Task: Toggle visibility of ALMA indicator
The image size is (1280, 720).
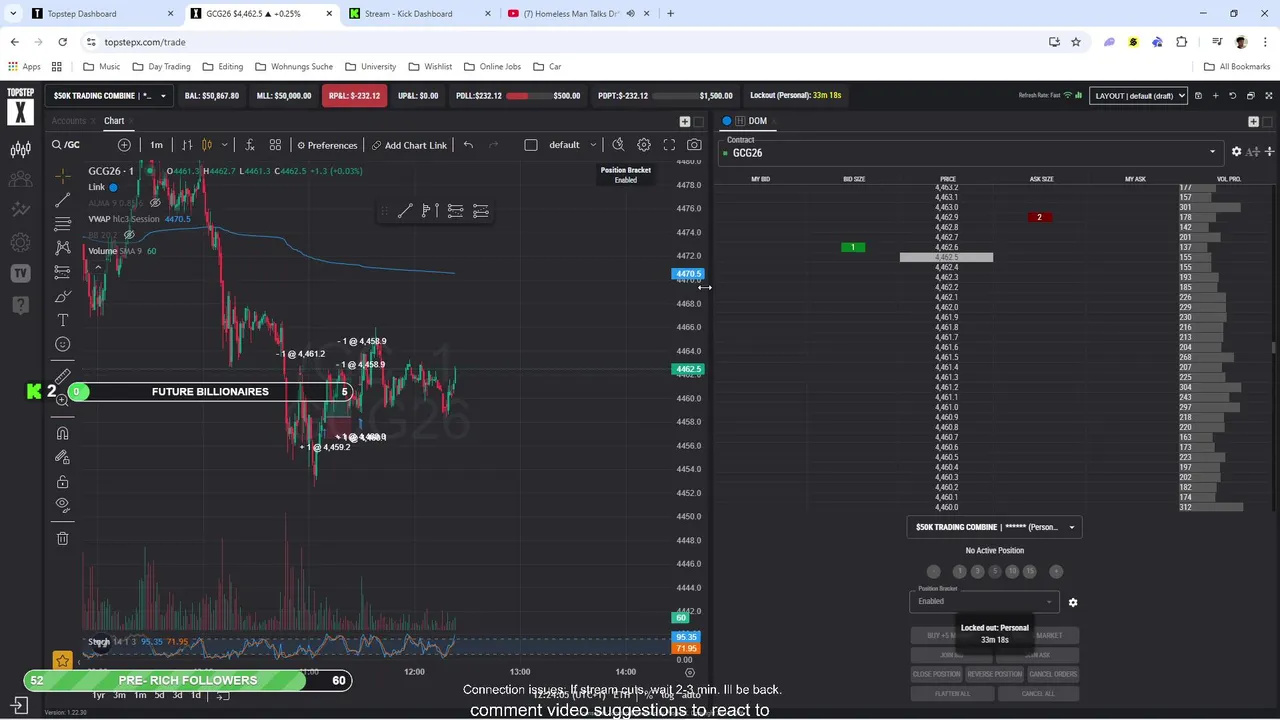Action: [x=155, y=203]
